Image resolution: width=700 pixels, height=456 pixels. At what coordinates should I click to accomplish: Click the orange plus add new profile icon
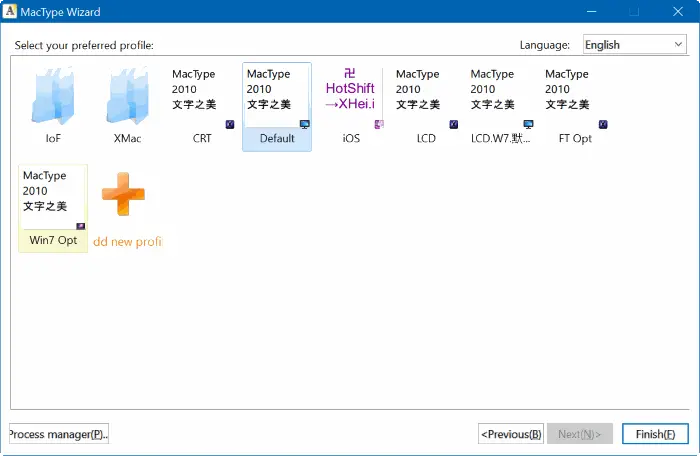123,194
